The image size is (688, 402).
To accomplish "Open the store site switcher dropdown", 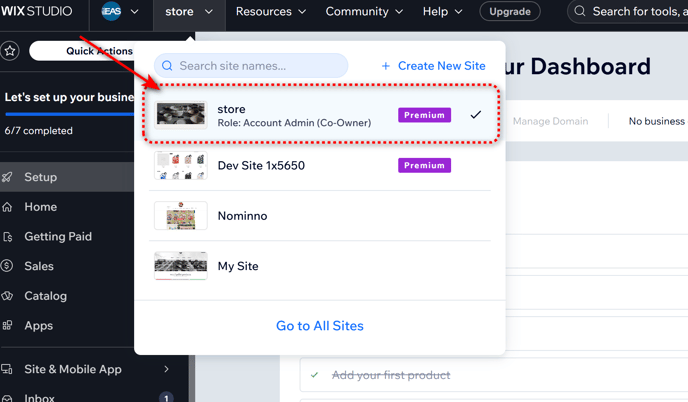I will 189,12.
